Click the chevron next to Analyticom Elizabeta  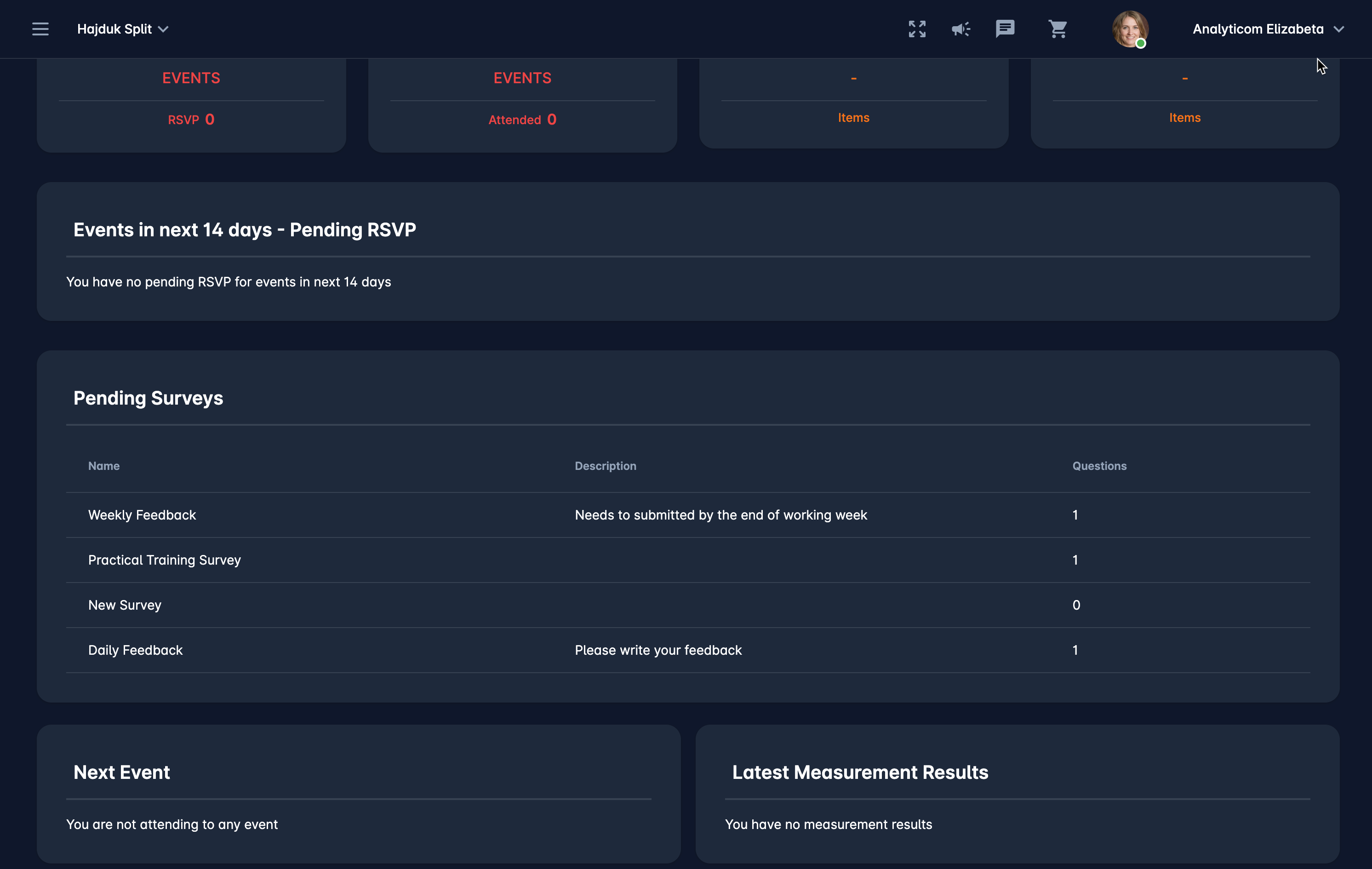tap(1339, 29)
